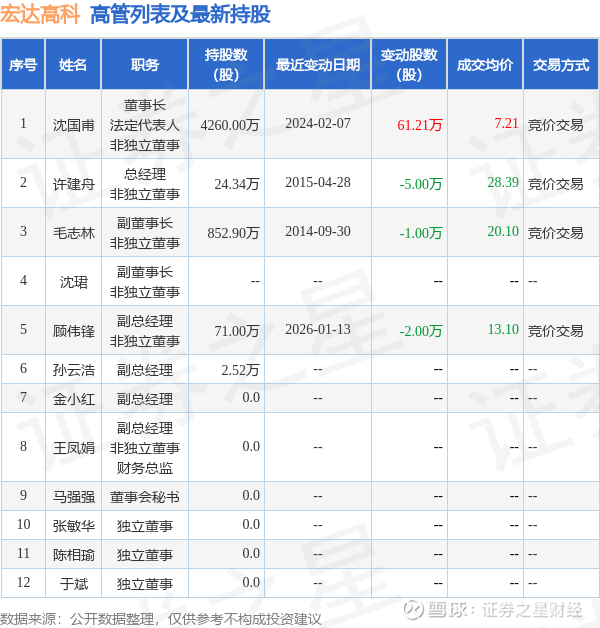Click the 最近变动日期 column header
Viewport: 600px width, 628px height.
pos(318,64)
